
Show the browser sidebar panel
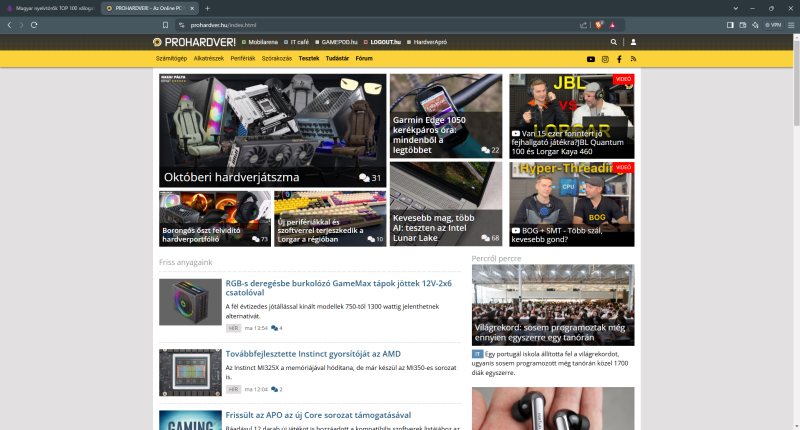(x=730, y=25)
